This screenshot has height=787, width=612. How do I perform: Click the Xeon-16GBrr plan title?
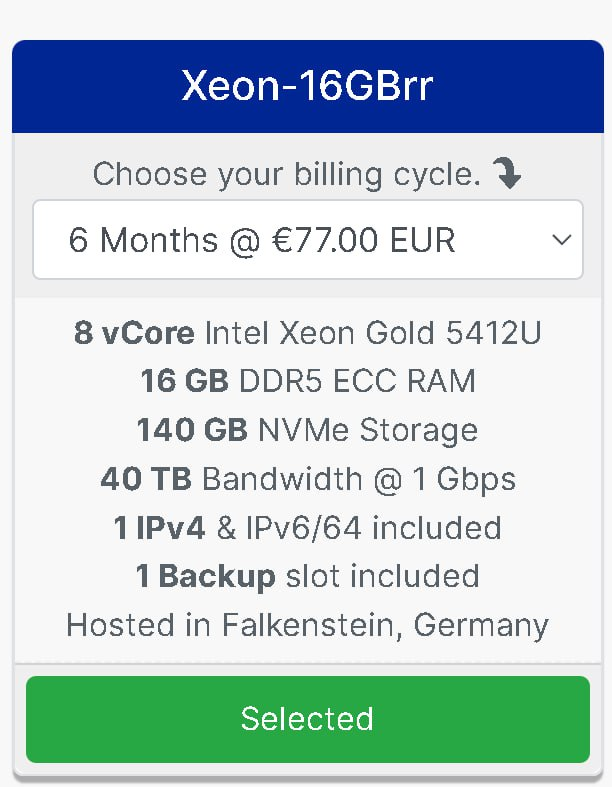tap(307, 87)
